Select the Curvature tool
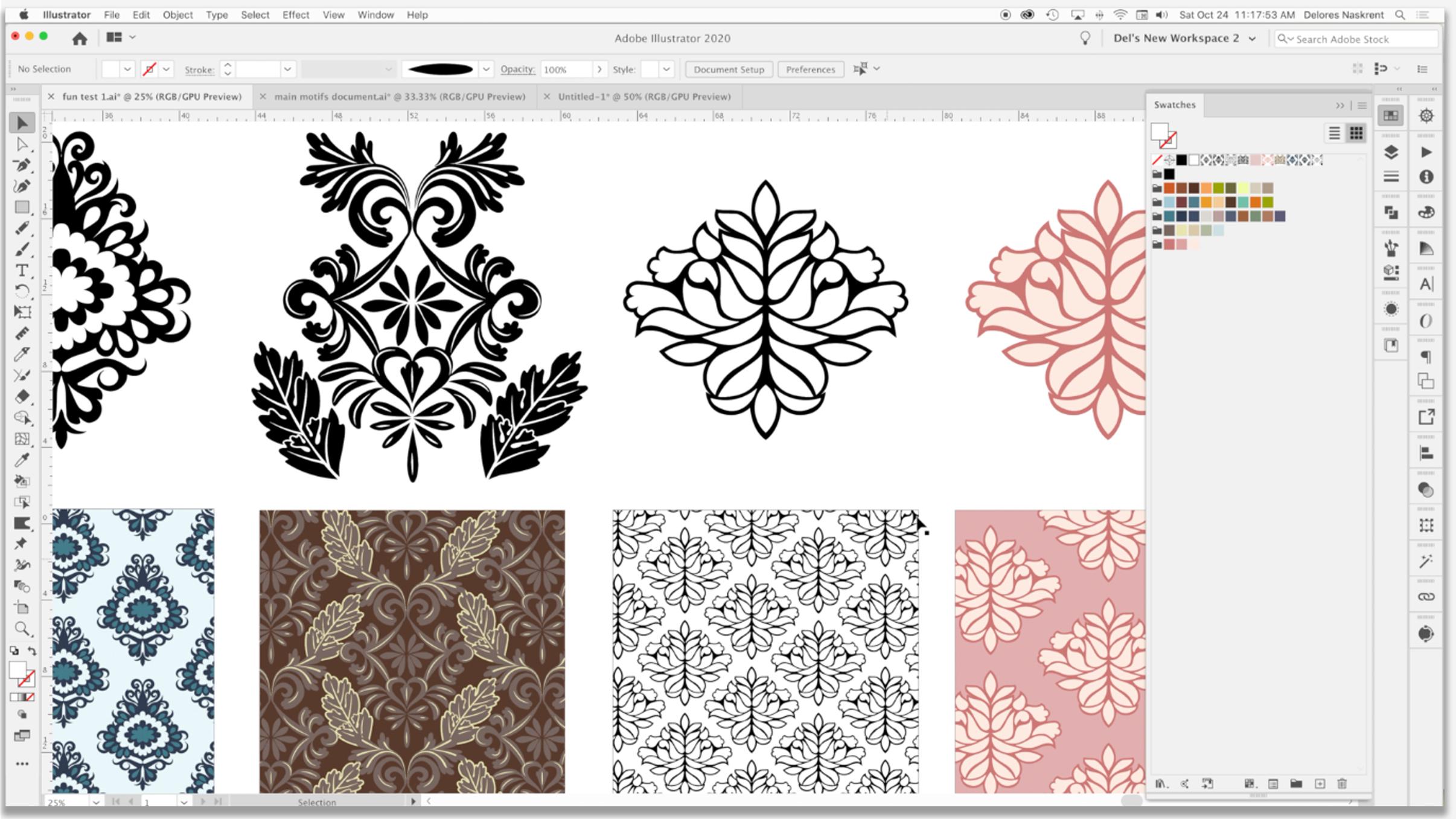 tap(22, 186)
